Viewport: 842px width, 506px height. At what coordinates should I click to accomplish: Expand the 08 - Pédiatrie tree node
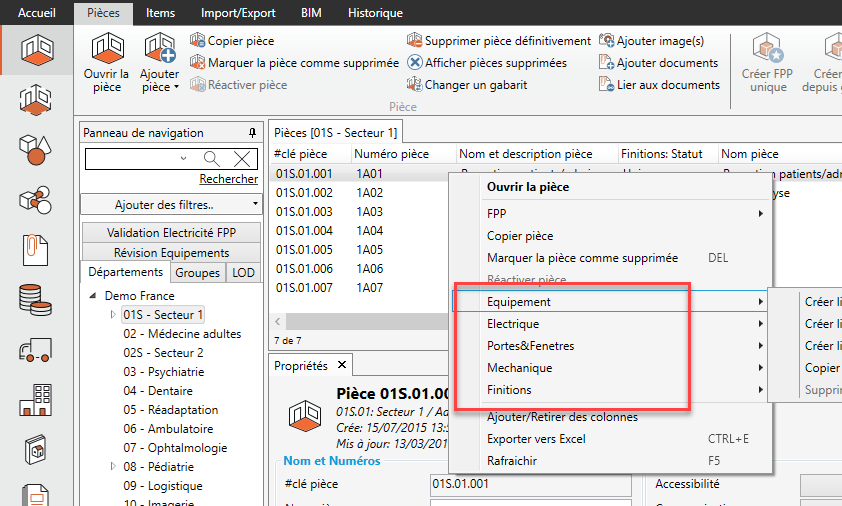113,467
